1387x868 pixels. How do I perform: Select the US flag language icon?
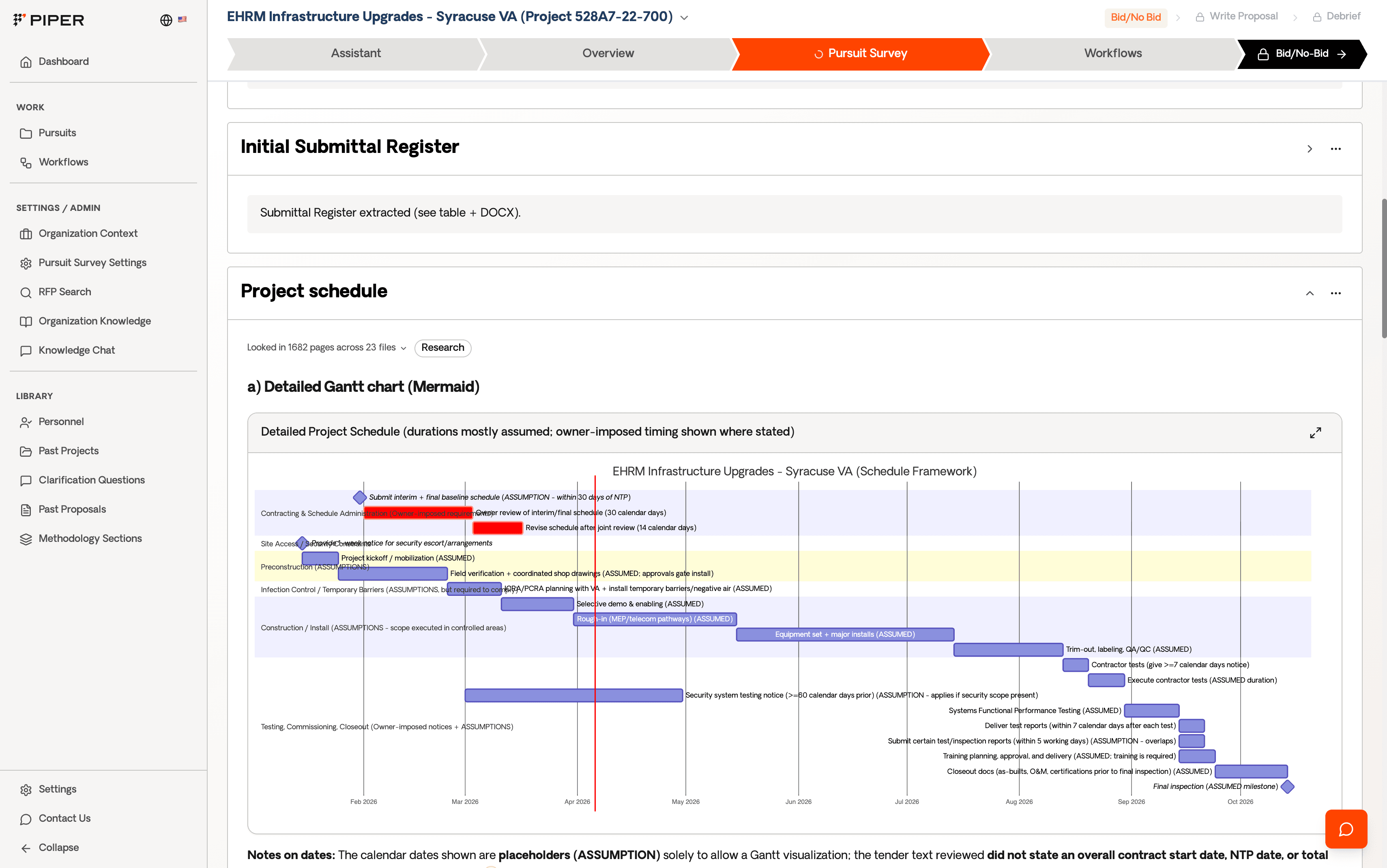tap(182, 19)
